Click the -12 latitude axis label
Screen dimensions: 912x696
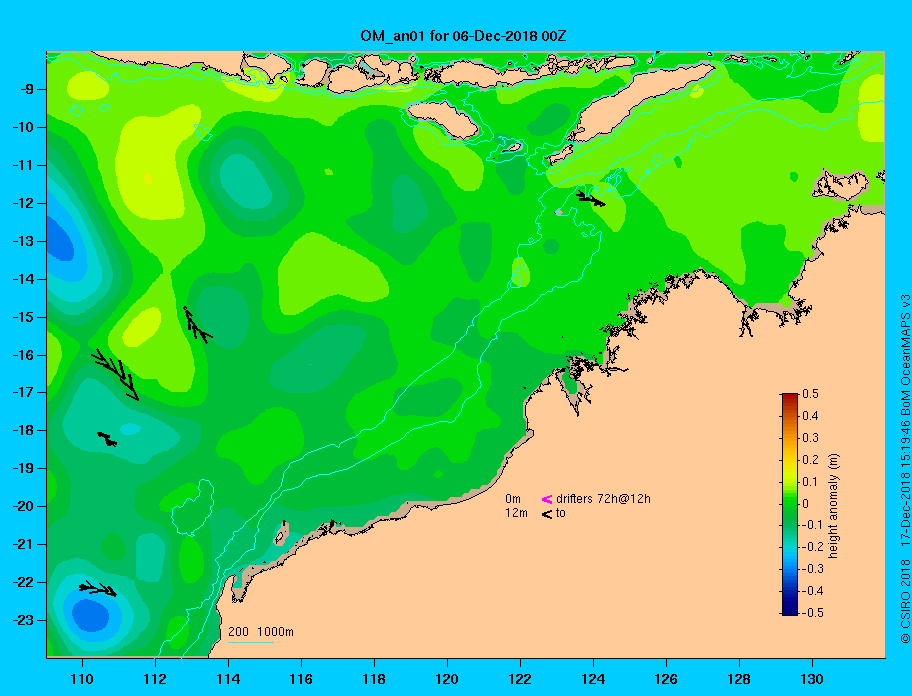click(x=22, y=204)
